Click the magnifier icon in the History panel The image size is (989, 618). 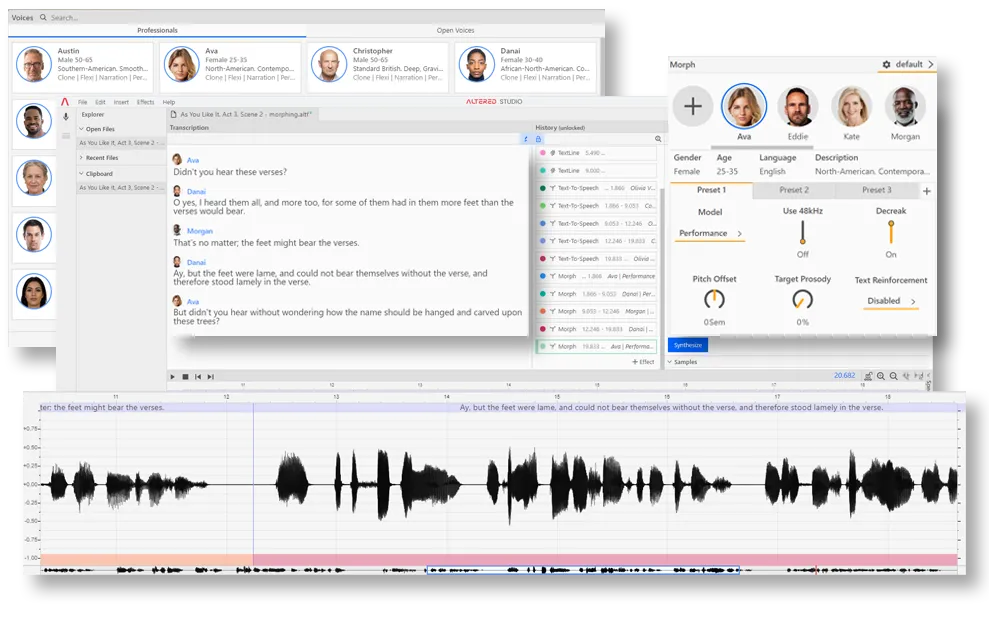[658, 139]
